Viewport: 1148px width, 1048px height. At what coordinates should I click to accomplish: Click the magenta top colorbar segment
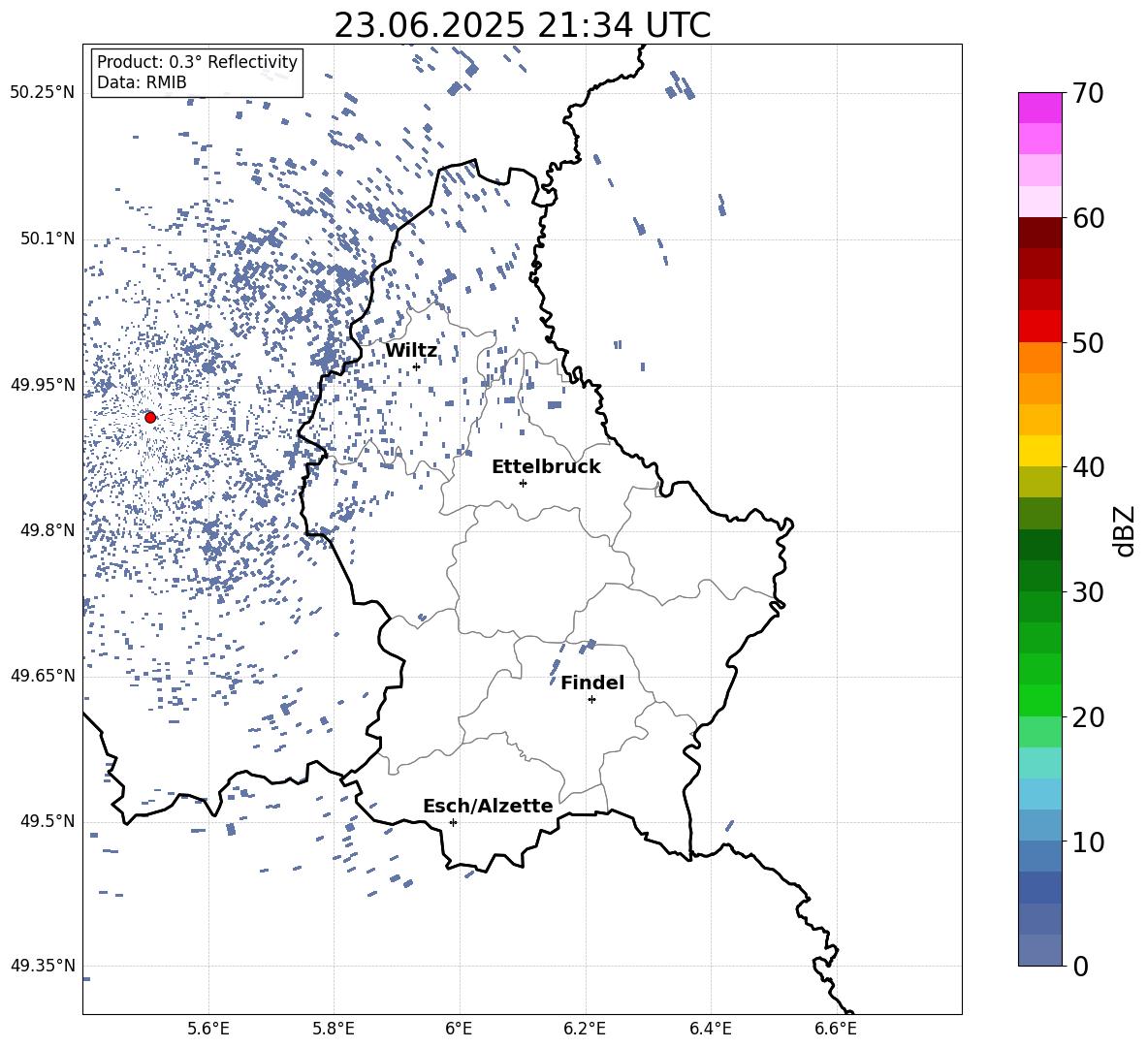pyautogui.click(x=1040, y=108)
